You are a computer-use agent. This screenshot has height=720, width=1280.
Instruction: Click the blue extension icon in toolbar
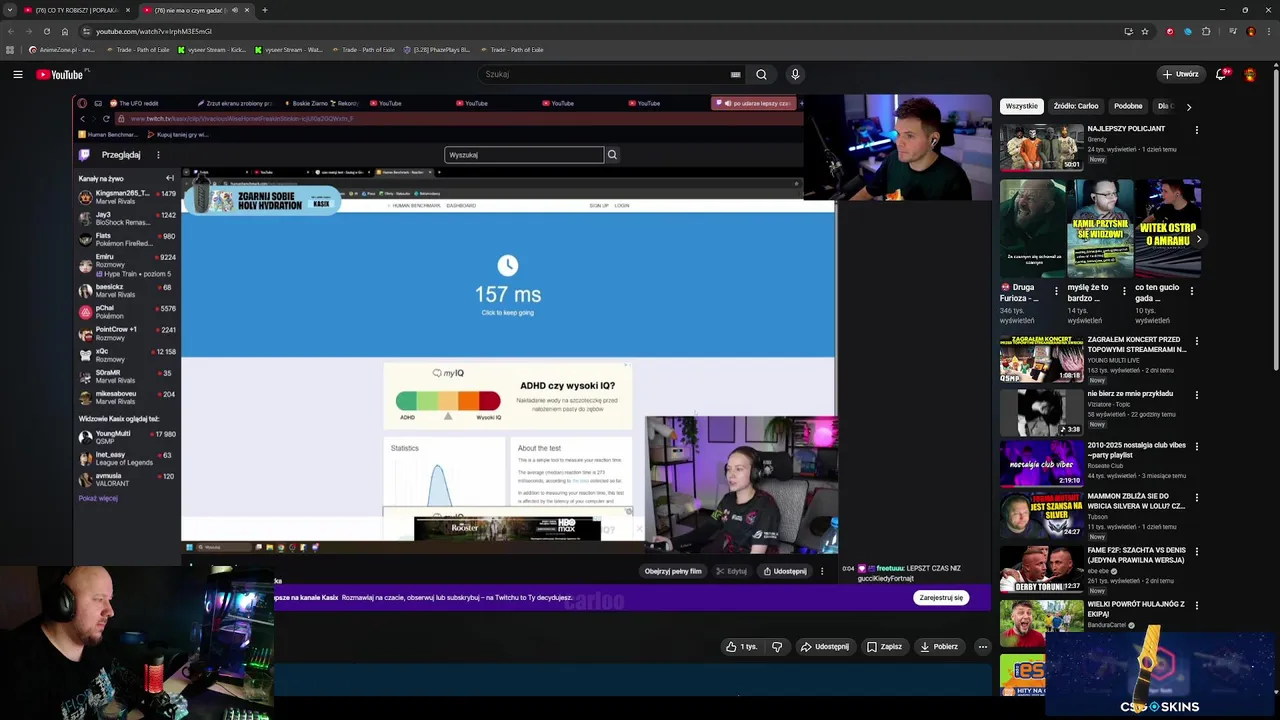[1188, 31]
